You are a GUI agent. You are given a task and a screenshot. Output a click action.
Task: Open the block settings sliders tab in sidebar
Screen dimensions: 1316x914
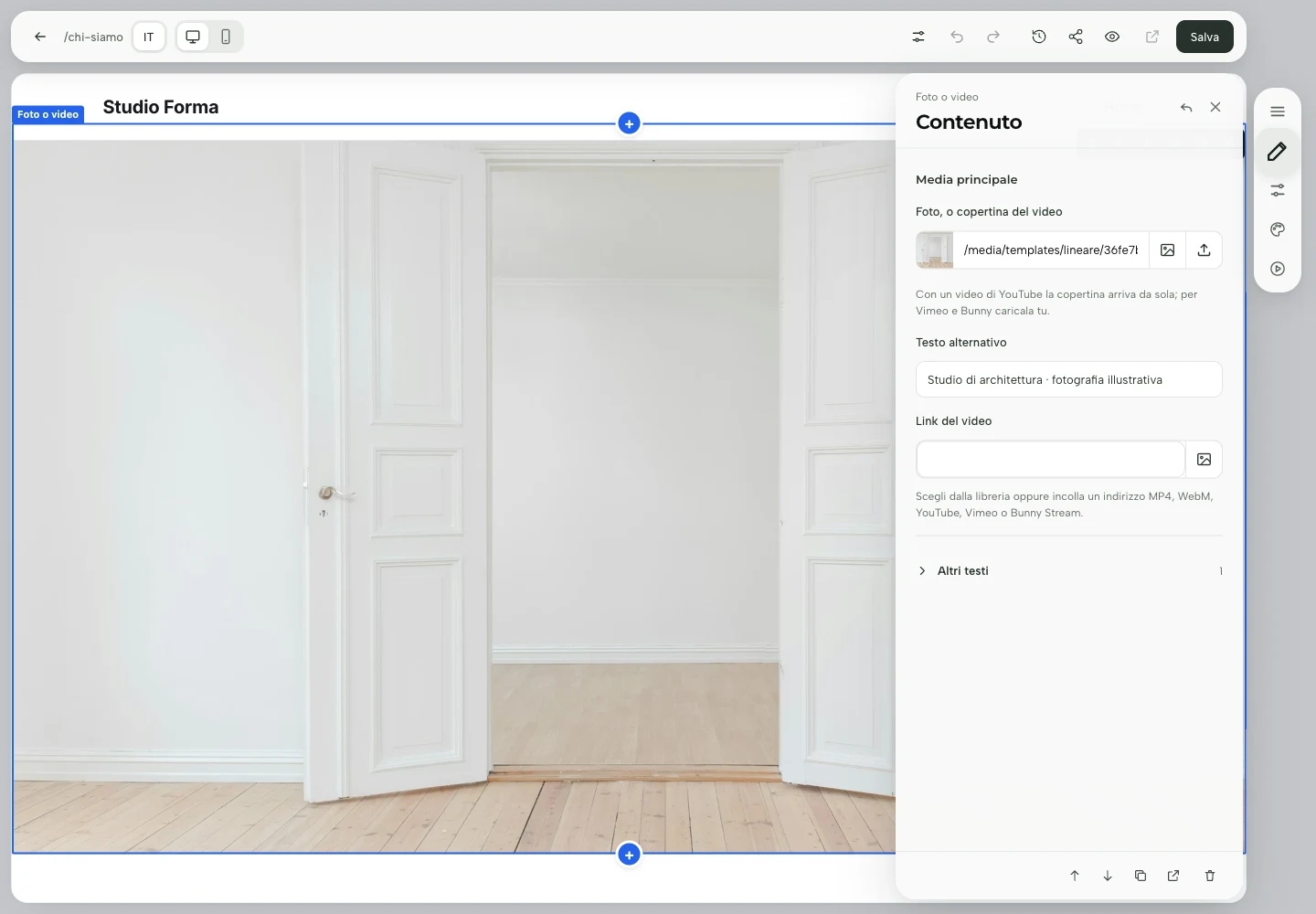click(x=1278, y=190)
